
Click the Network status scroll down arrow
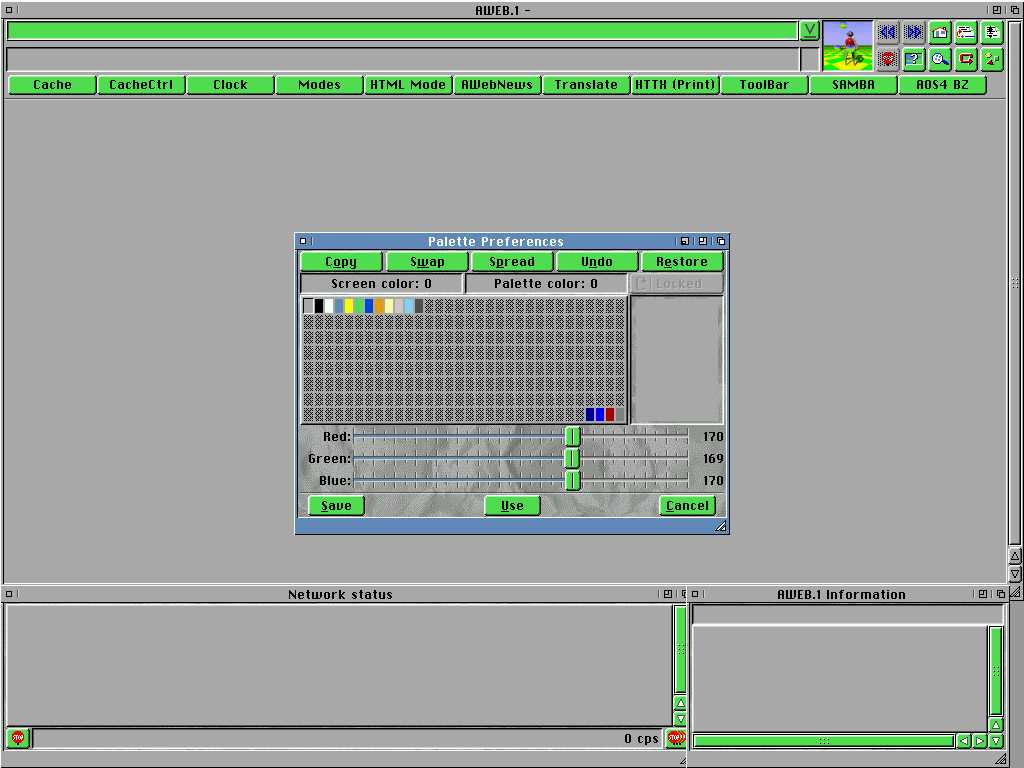680,720
